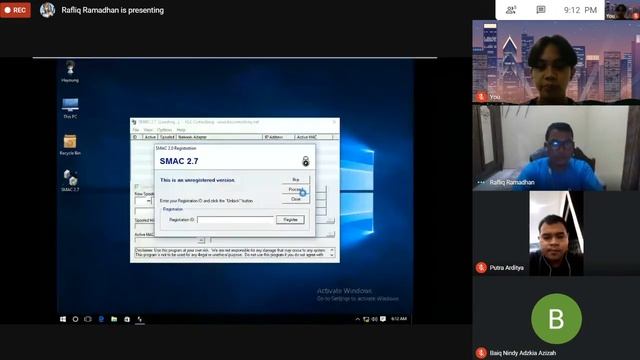This screenshot has height=360, width=640.
Task: Click the padlock icon in registration dialog
Action: click(x=305, y=161)
